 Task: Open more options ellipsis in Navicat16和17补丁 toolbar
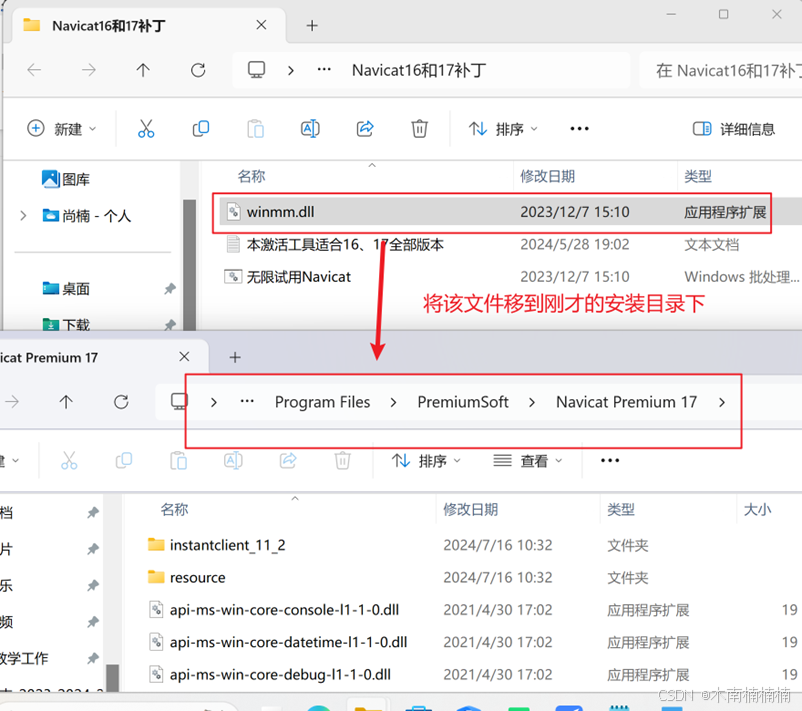coord(579,128)
